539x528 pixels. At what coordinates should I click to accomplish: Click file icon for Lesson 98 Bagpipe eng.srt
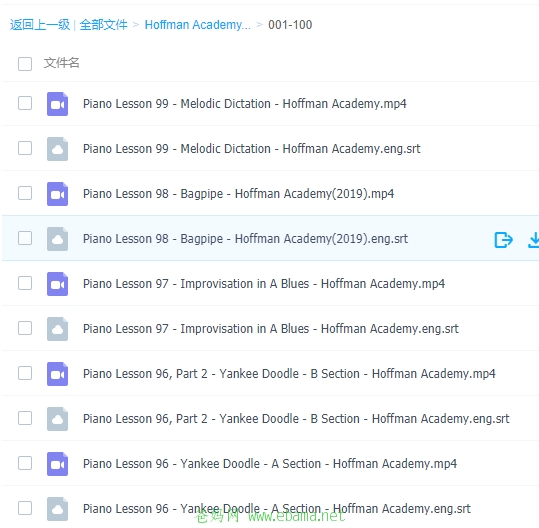coord(57,239)
